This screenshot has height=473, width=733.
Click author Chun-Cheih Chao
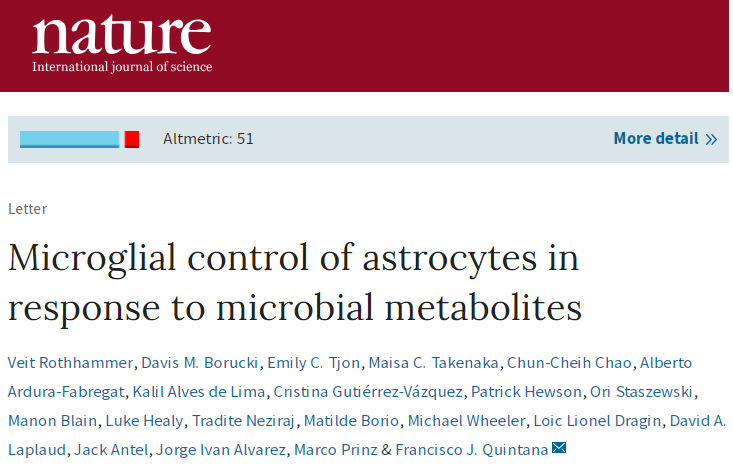coord(569,363)
